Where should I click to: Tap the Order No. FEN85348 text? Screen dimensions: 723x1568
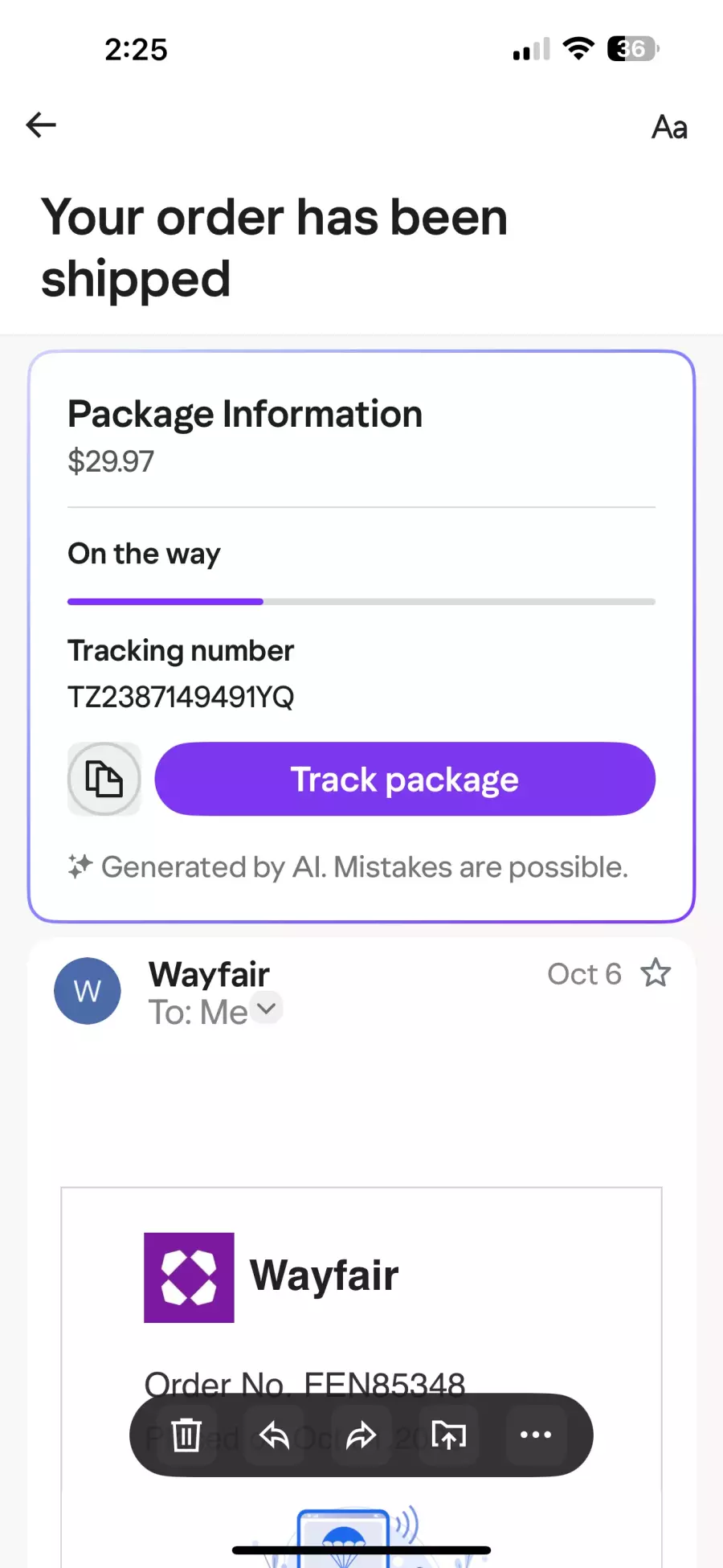click(x=304, y=1384)
